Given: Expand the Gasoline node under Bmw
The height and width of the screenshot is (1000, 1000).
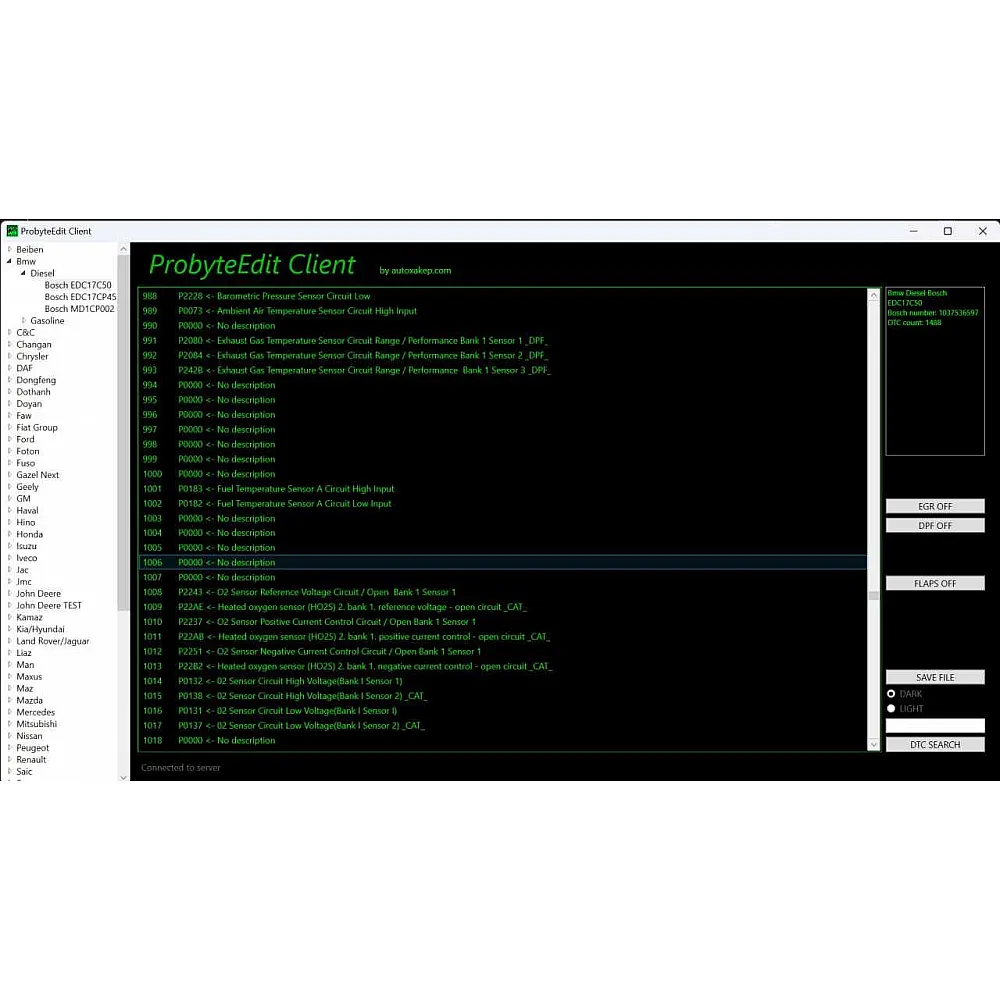Looking at the screenshot, I should (x=24, y=321).
